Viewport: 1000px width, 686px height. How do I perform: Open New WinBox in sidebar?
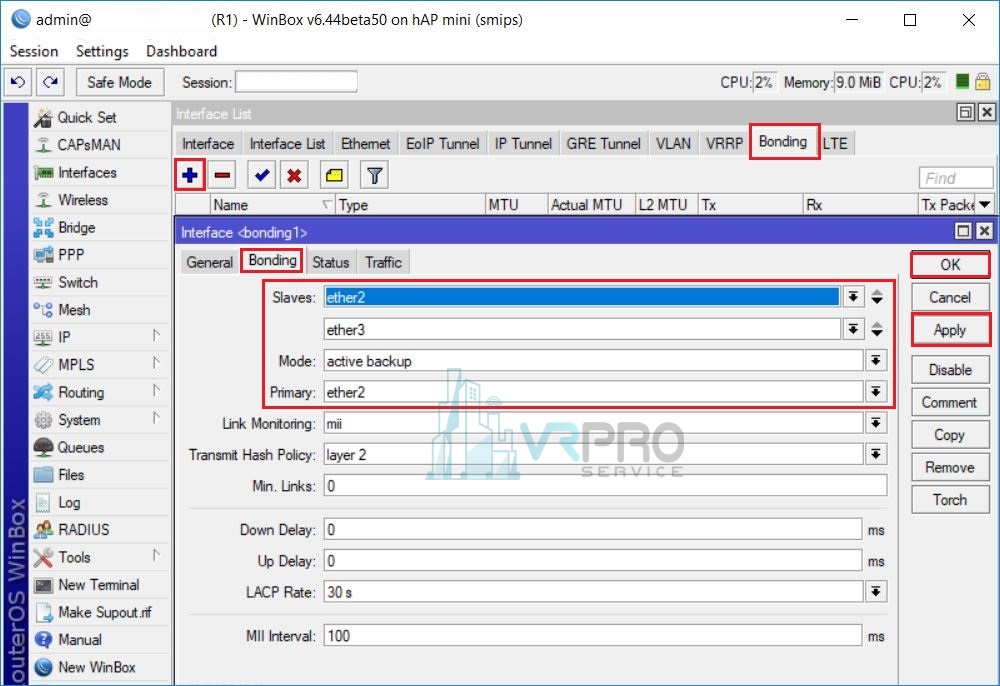point(96,667)
